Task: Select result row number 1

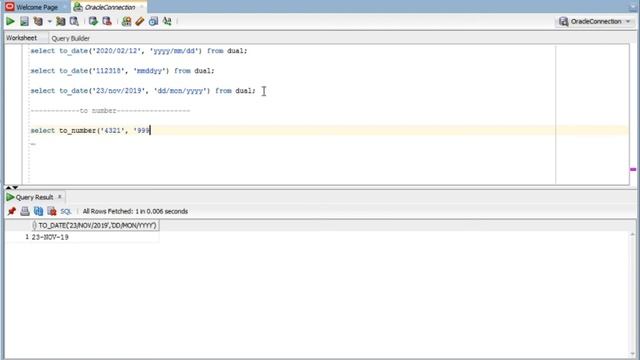Action: (x=27, y=237)
